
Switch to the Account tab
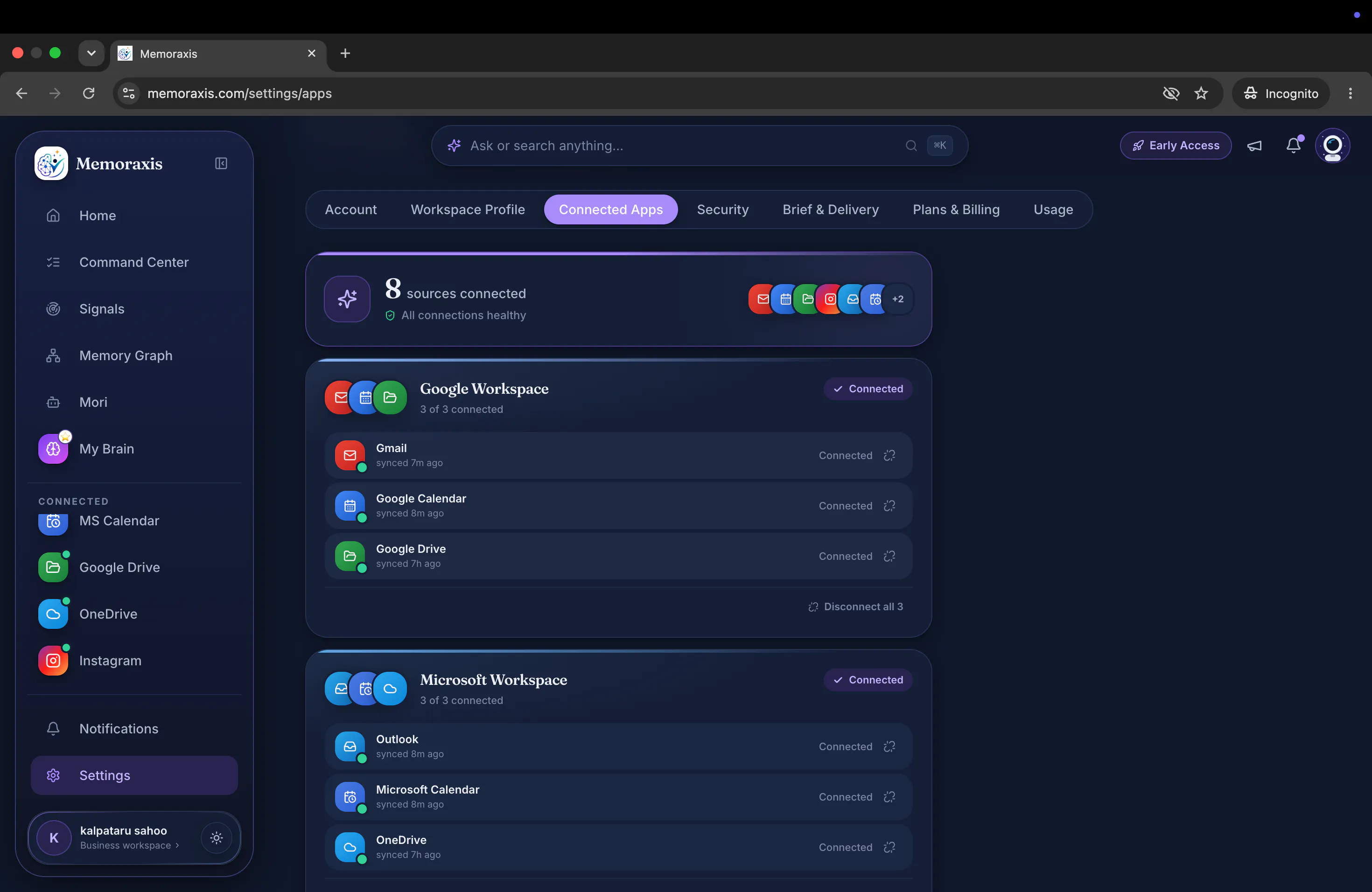pos(350,210)
